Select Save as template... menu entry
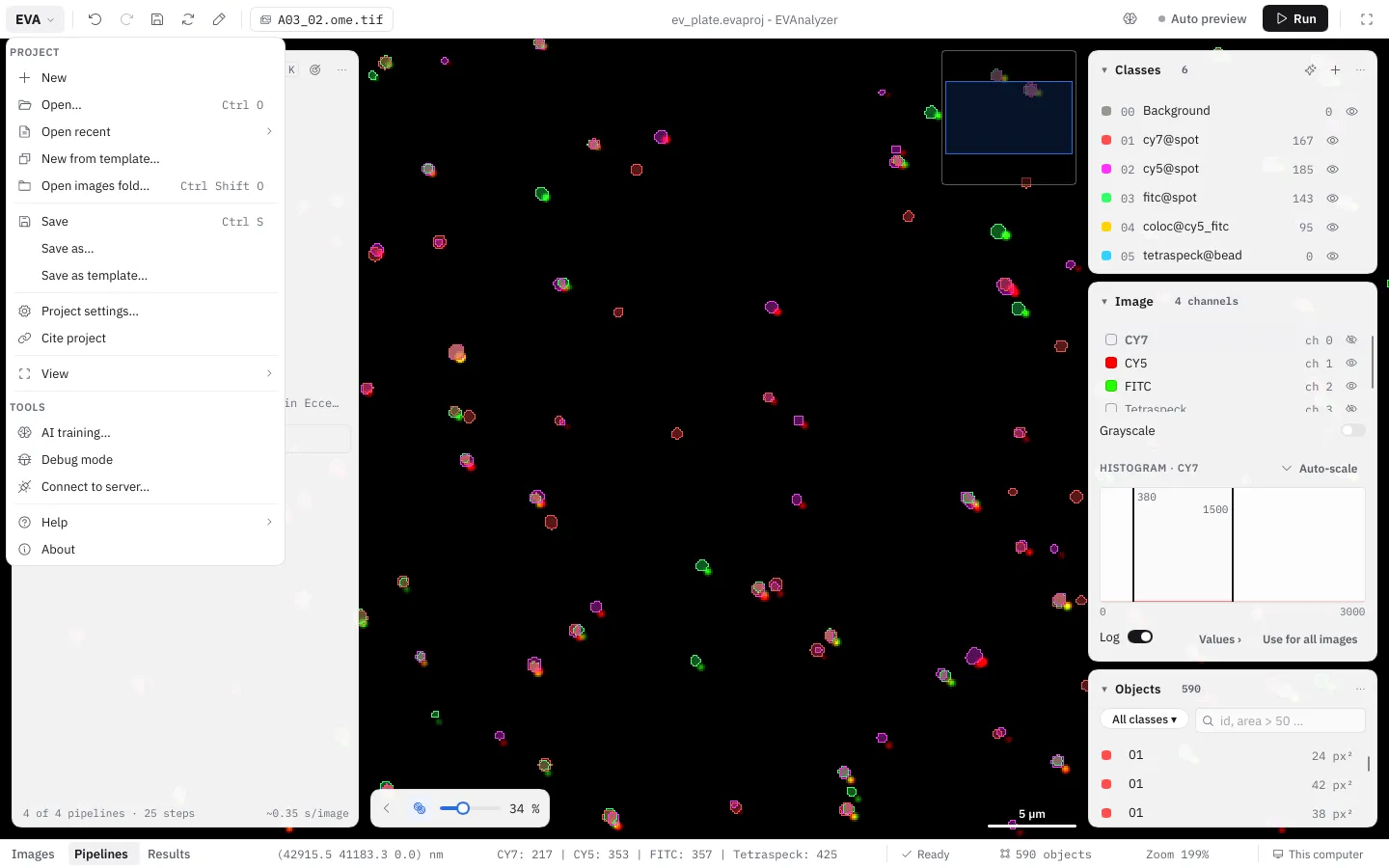The image size is (1389, 868). [x=145, y=276]
